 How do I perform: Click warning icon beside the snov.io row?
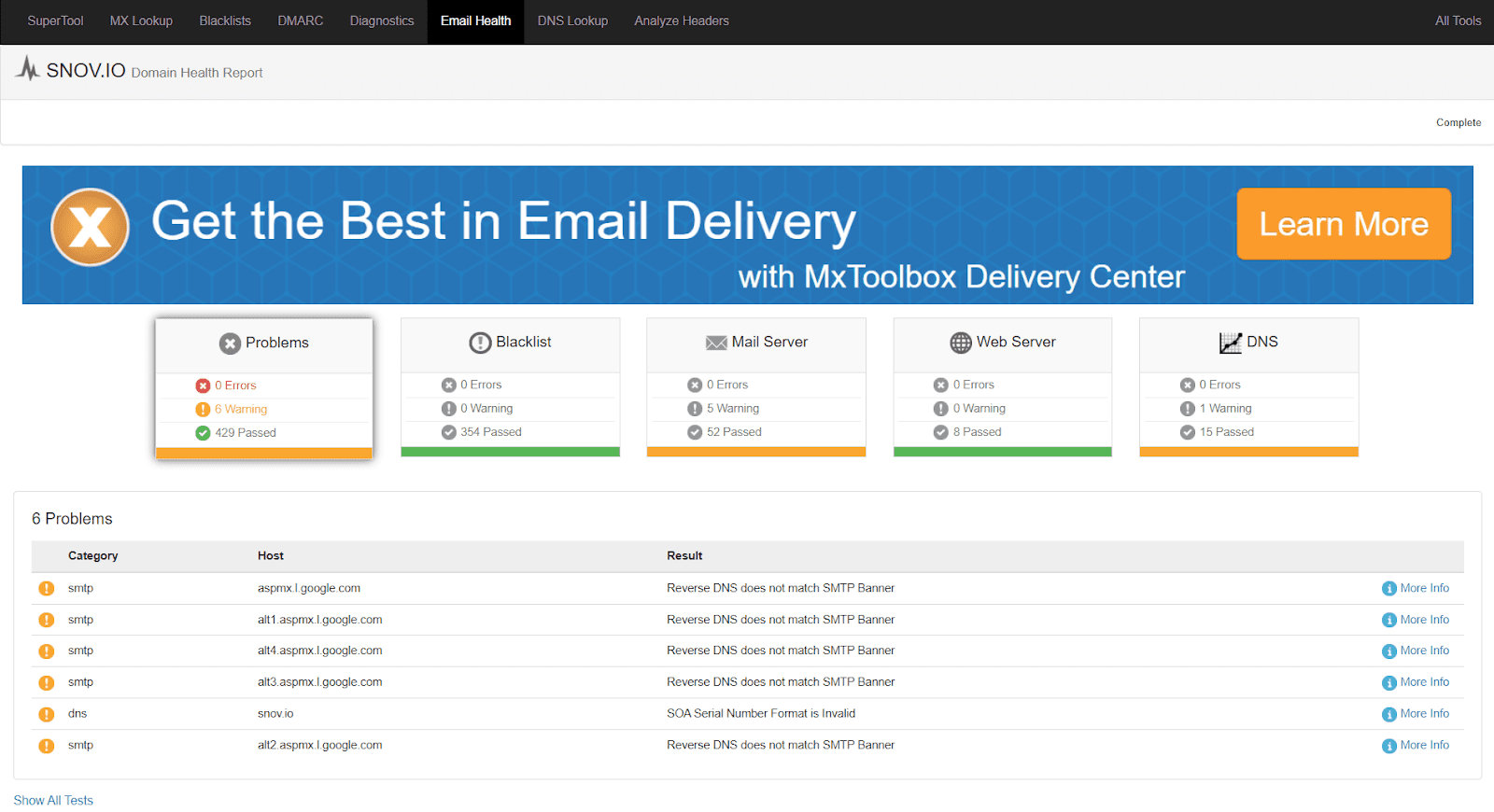(46, 714)
